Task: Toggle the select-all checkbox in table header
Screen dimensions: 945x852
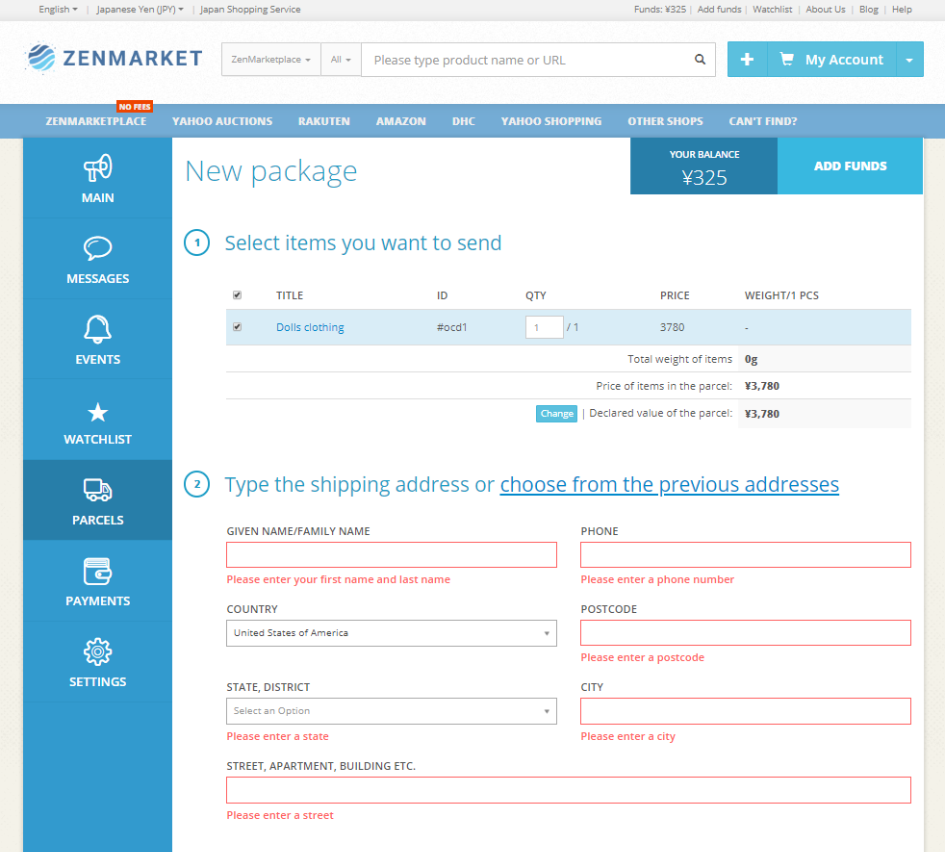Action: pos(237,295)
